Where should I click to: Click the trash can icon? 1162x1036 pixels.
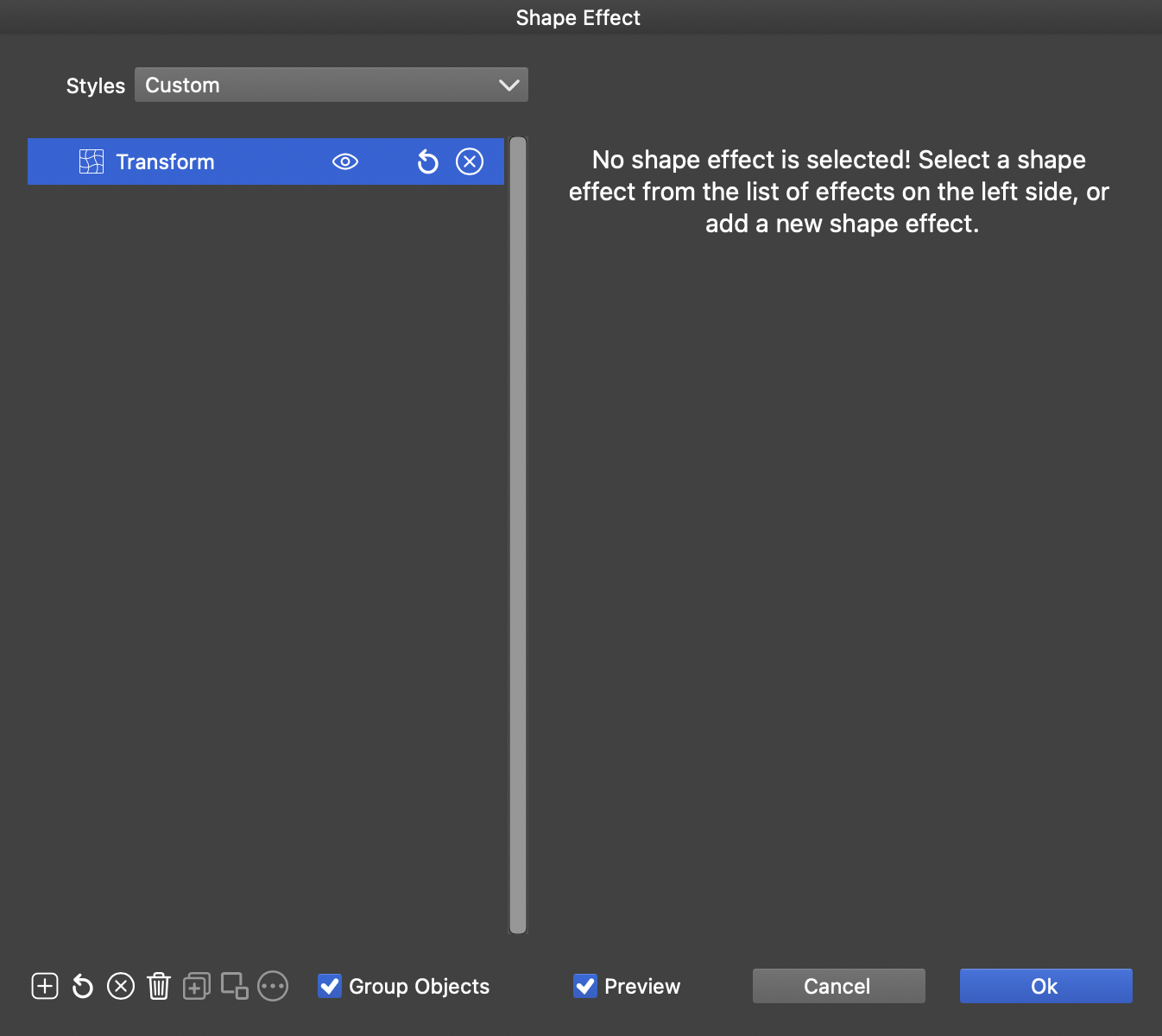click(159, 986)
